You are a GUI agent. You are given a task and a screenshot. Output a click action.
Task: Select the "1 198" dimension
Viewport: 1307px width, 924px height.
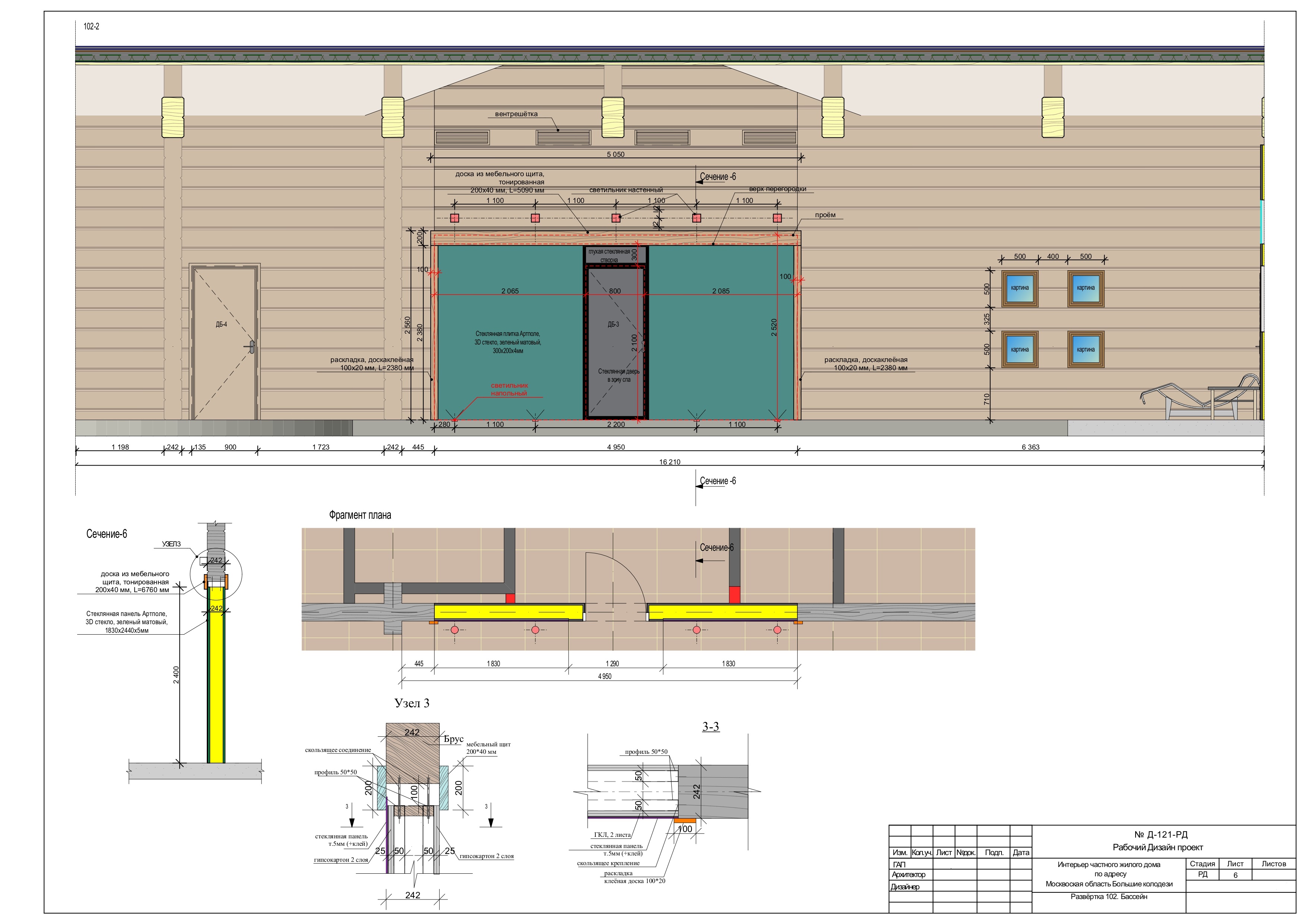point(120,447)
